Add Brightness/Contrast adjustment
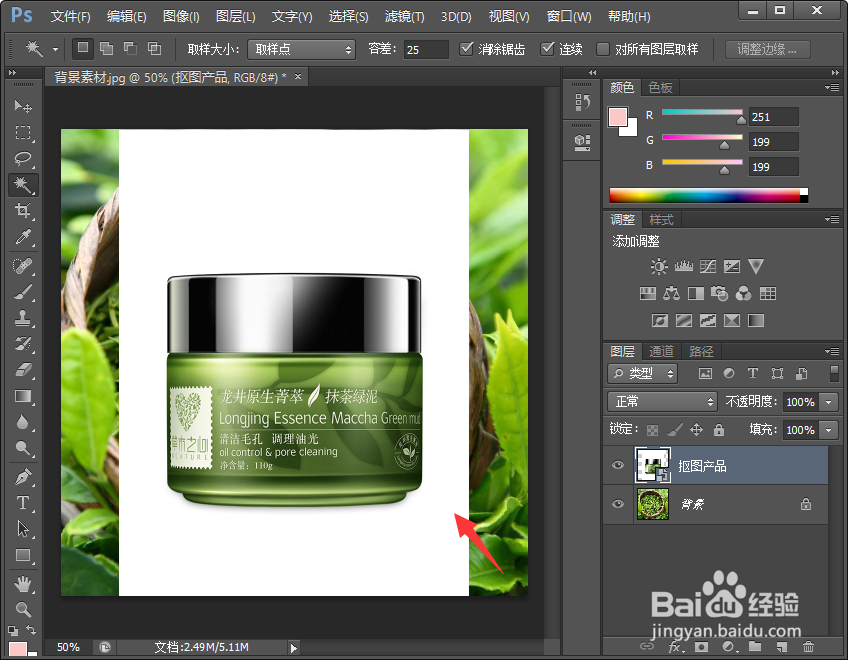The width and height of the screenshot is (848, 660). (659, 266)
